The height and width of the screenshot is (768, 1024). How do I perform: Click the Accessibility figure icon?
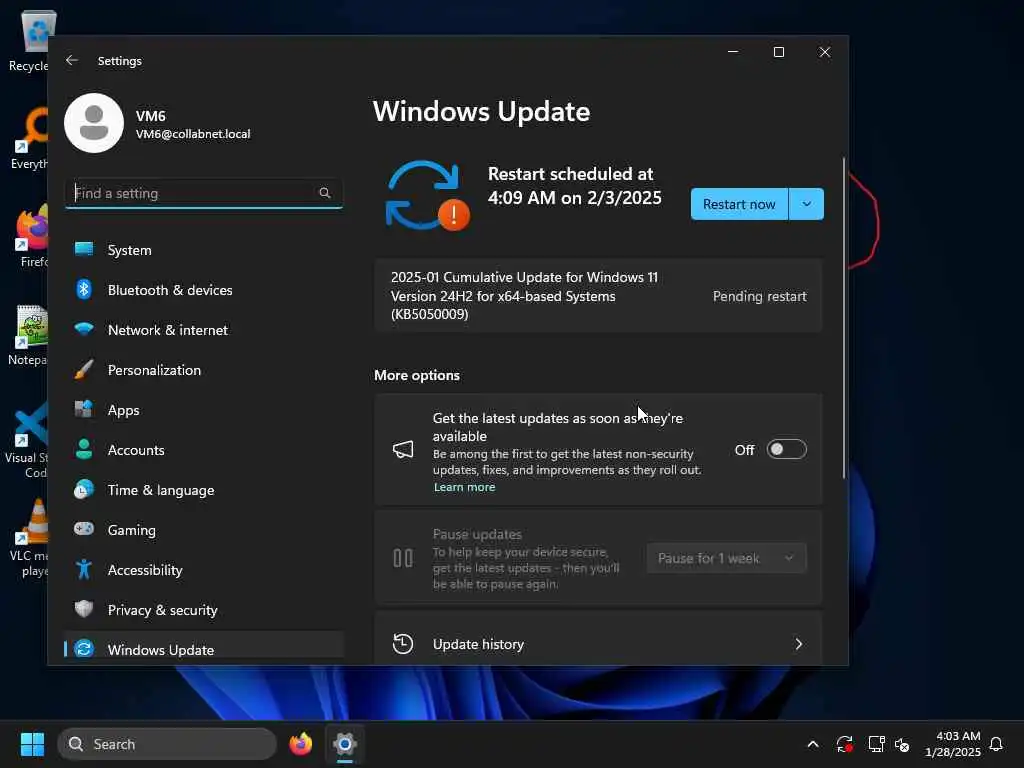84,569
